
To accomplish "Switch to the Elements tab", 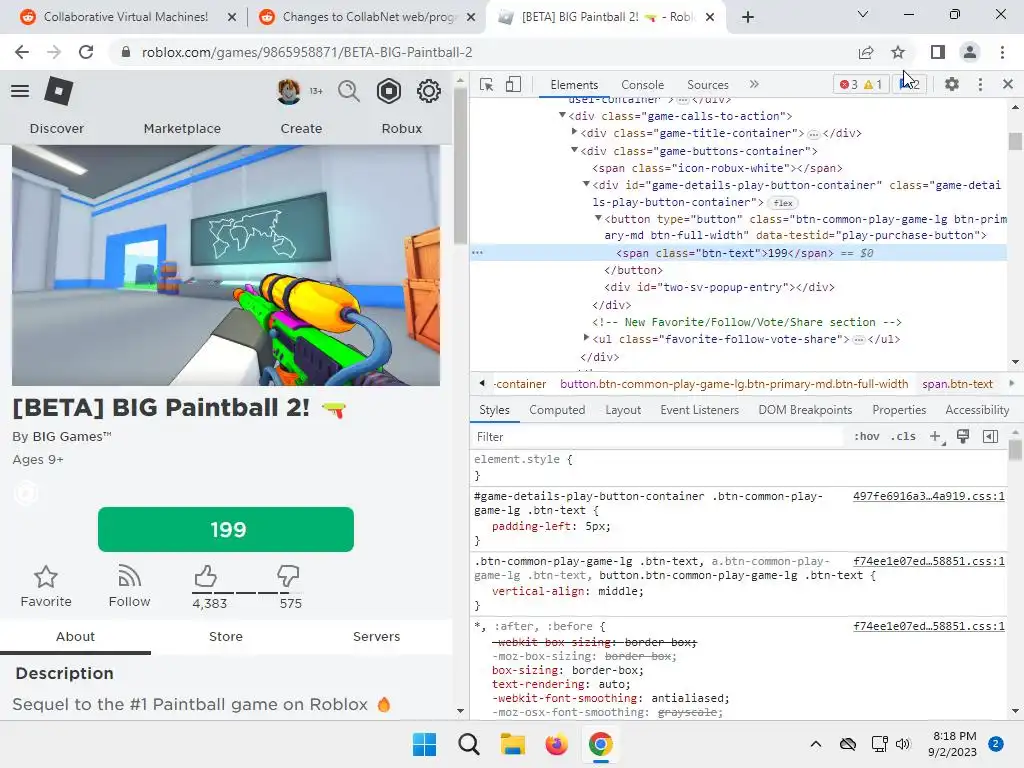I will [574, 85].
